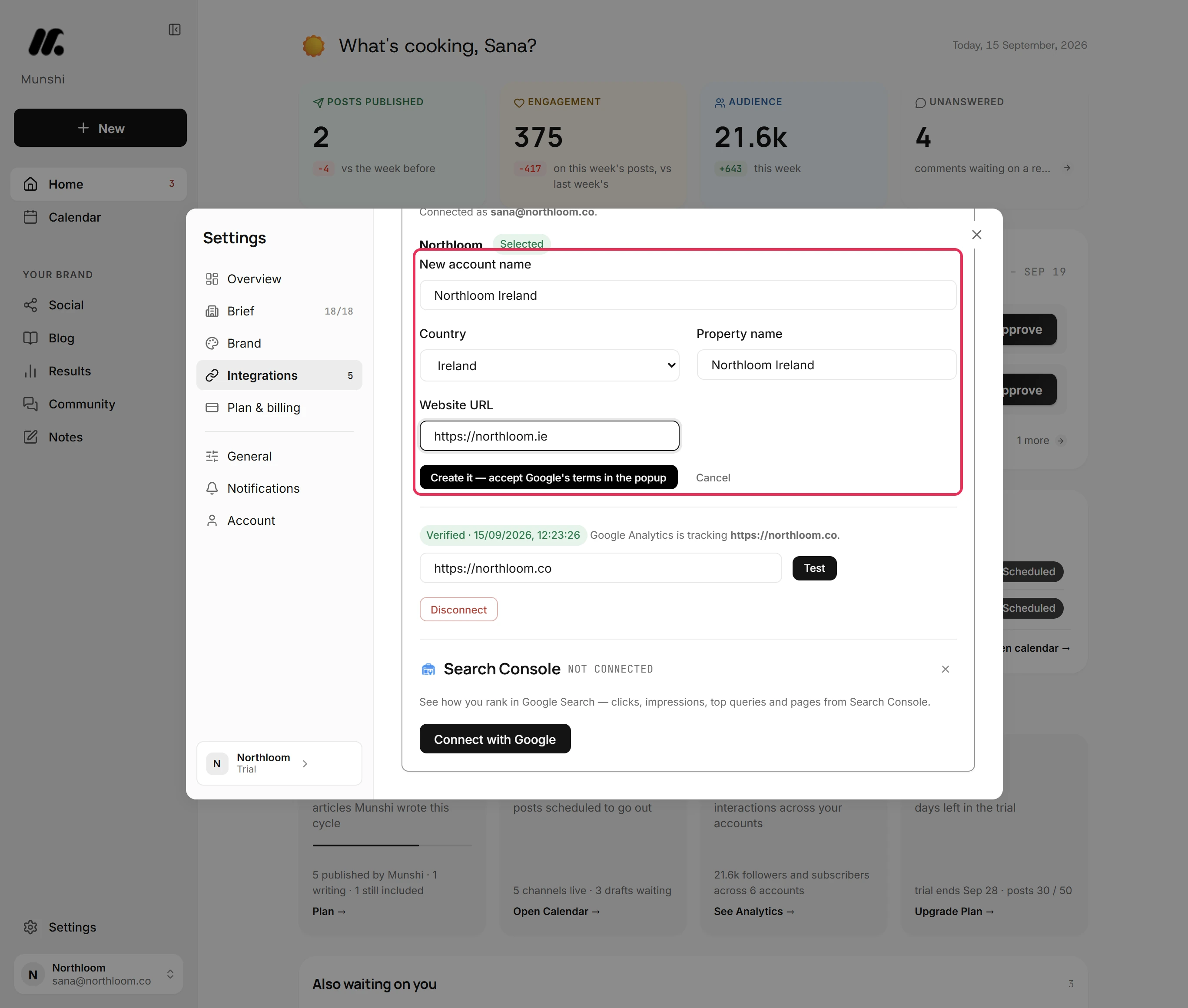Open the Home page in sidebar
The height and width of the screenshot is (1008, 1188).
click(99, 184)
